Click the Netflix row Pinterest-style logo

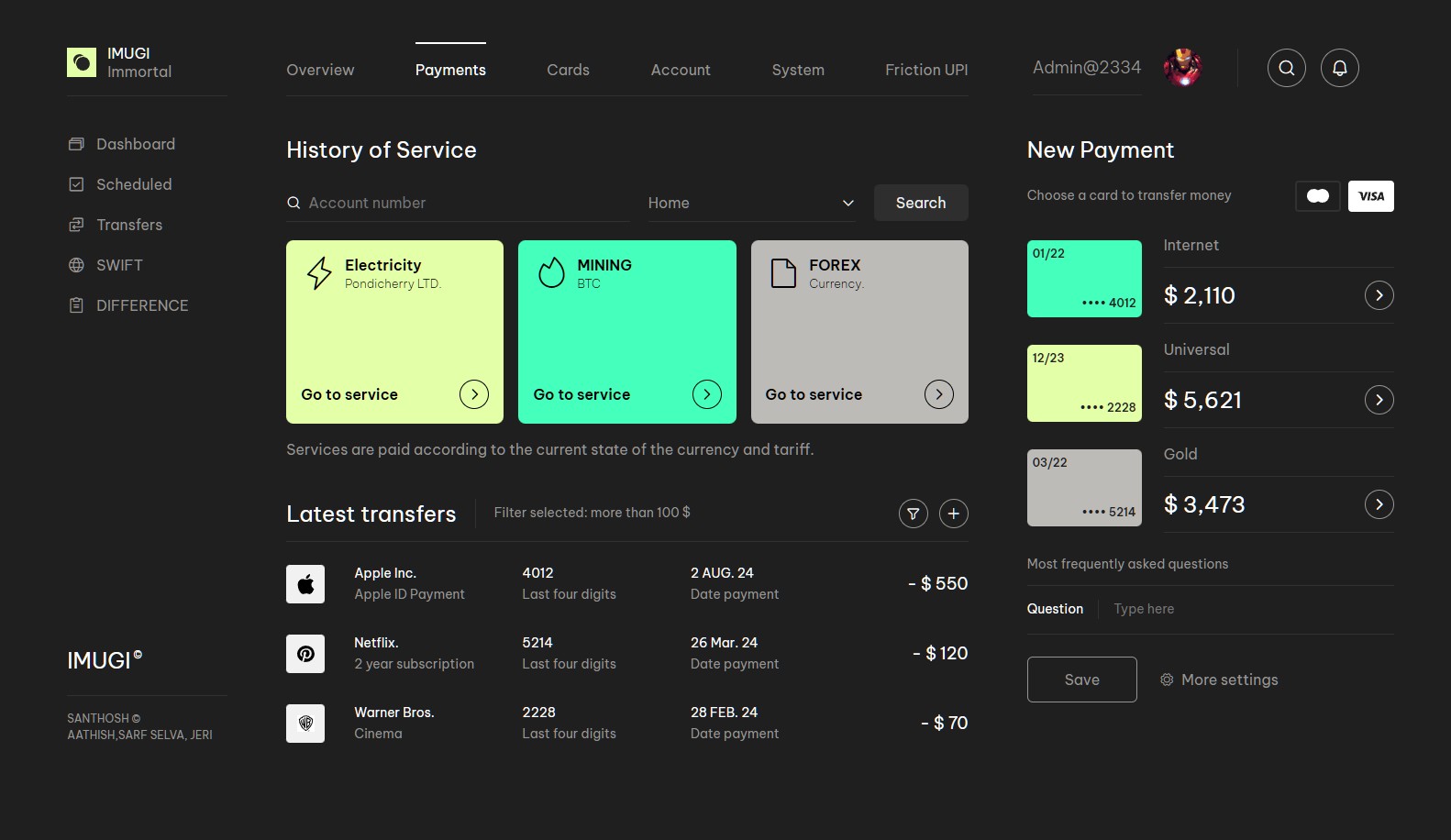click(x=305, y=654)
